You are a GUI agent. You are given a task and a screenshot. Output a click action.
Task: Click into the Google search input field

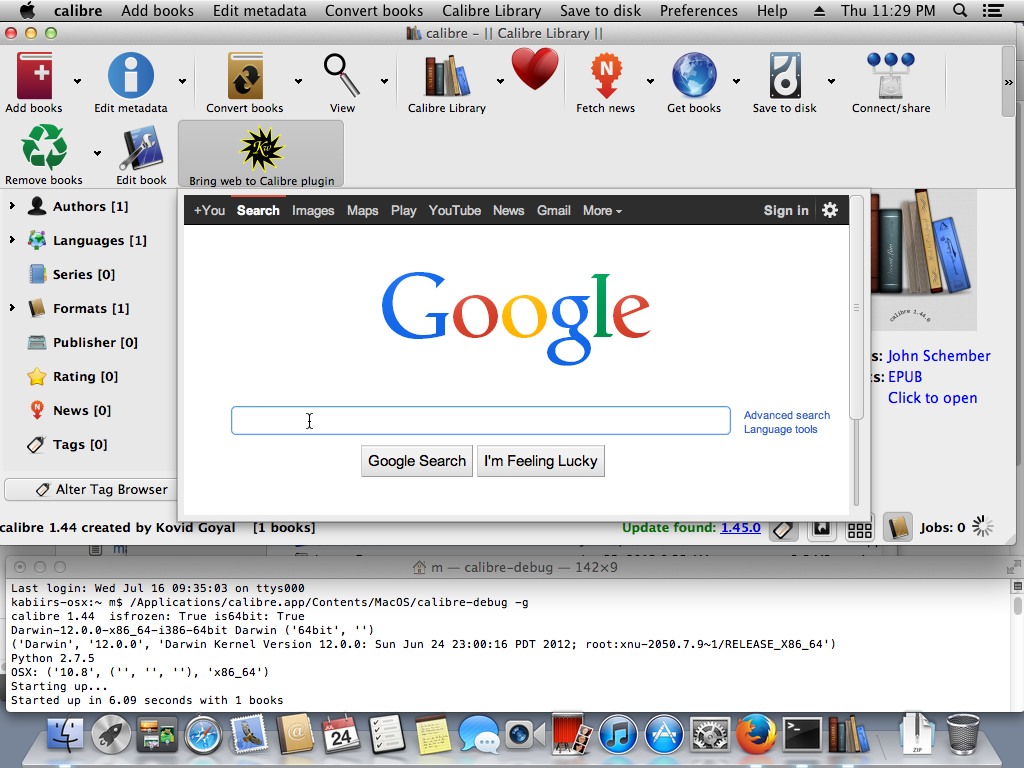(x=481, y=421)
